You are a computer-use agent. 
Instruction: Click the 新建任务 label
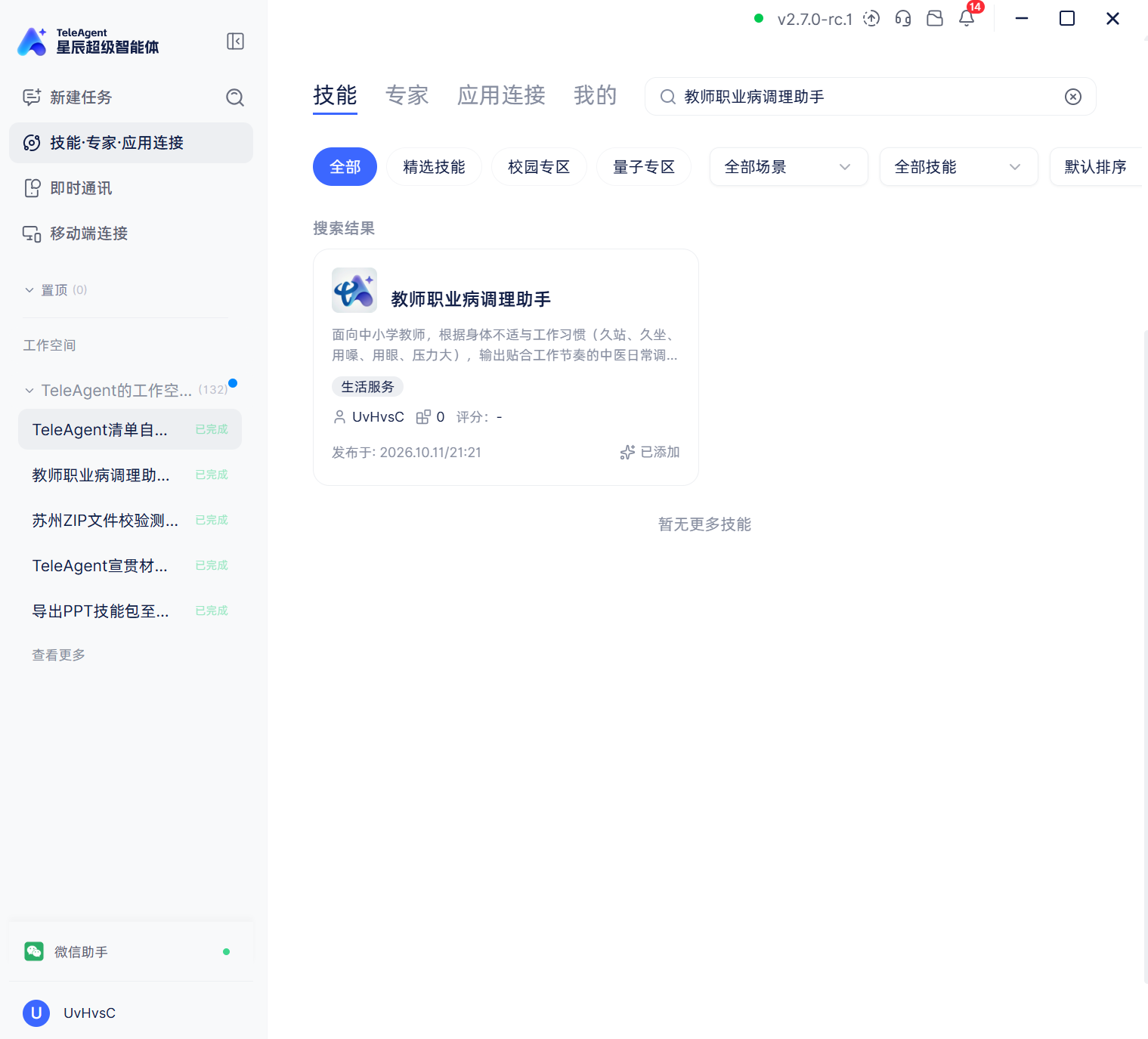[x=81, y=97]
